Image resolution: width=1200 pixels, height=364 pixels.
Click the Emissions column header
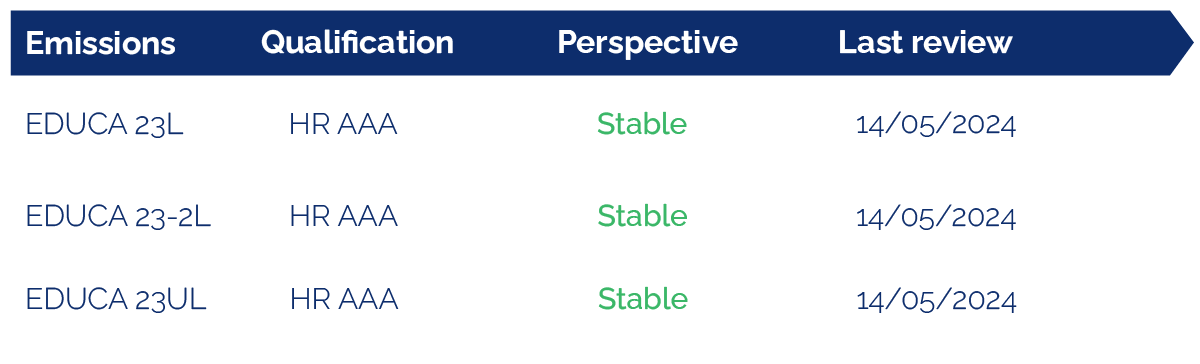[100, 43]
